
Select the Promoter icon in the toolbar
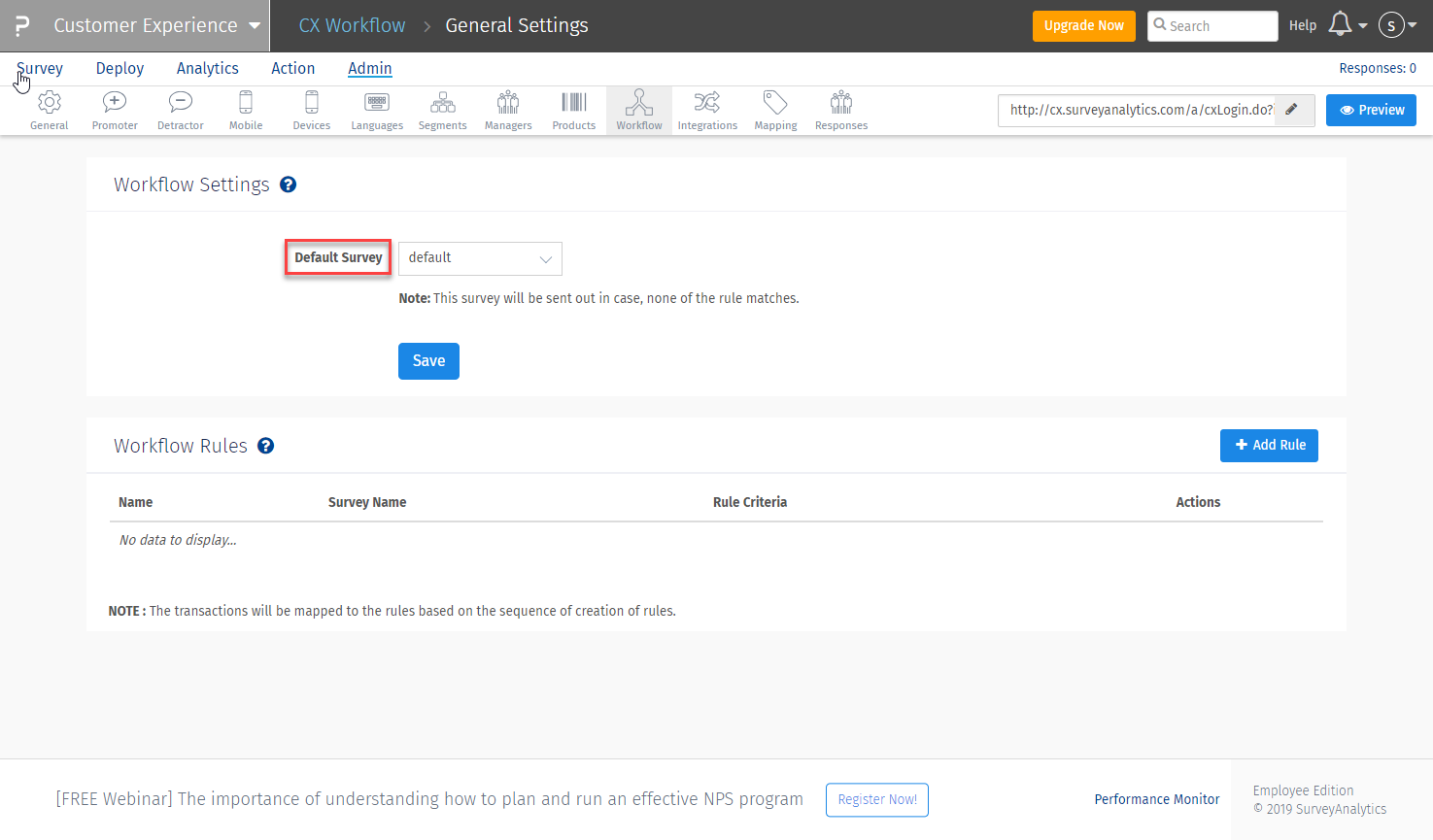coord(114,110)
